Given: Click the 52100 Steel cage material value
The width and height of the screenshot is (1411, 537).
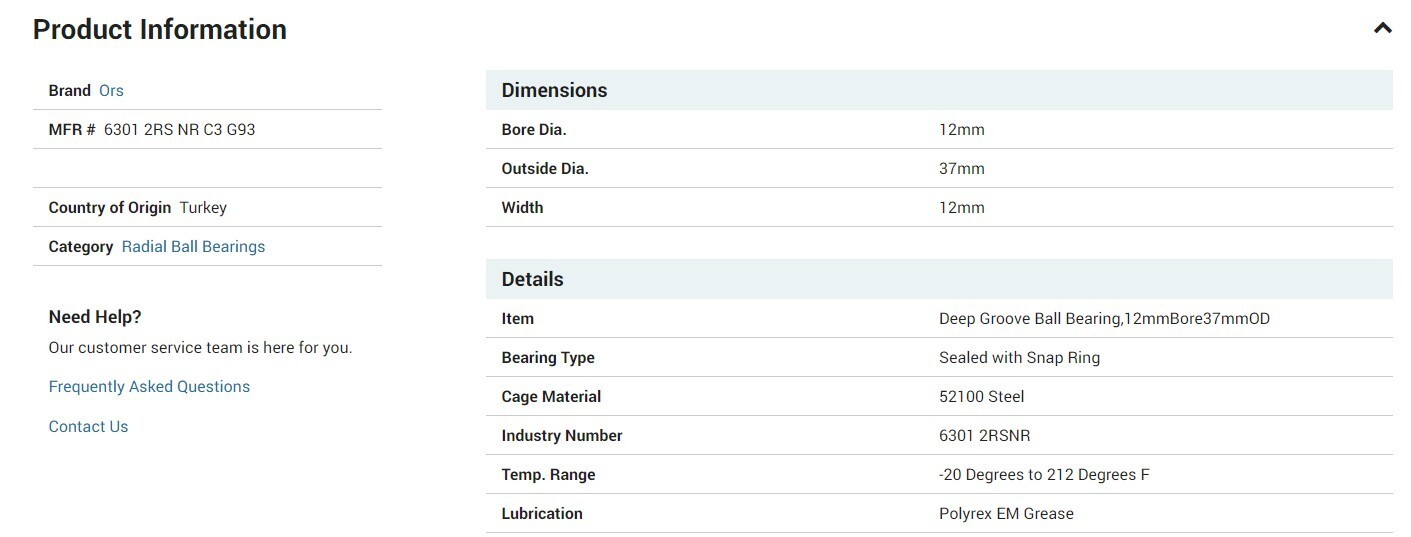Looking at the screenshot, I should click(981, 396).
